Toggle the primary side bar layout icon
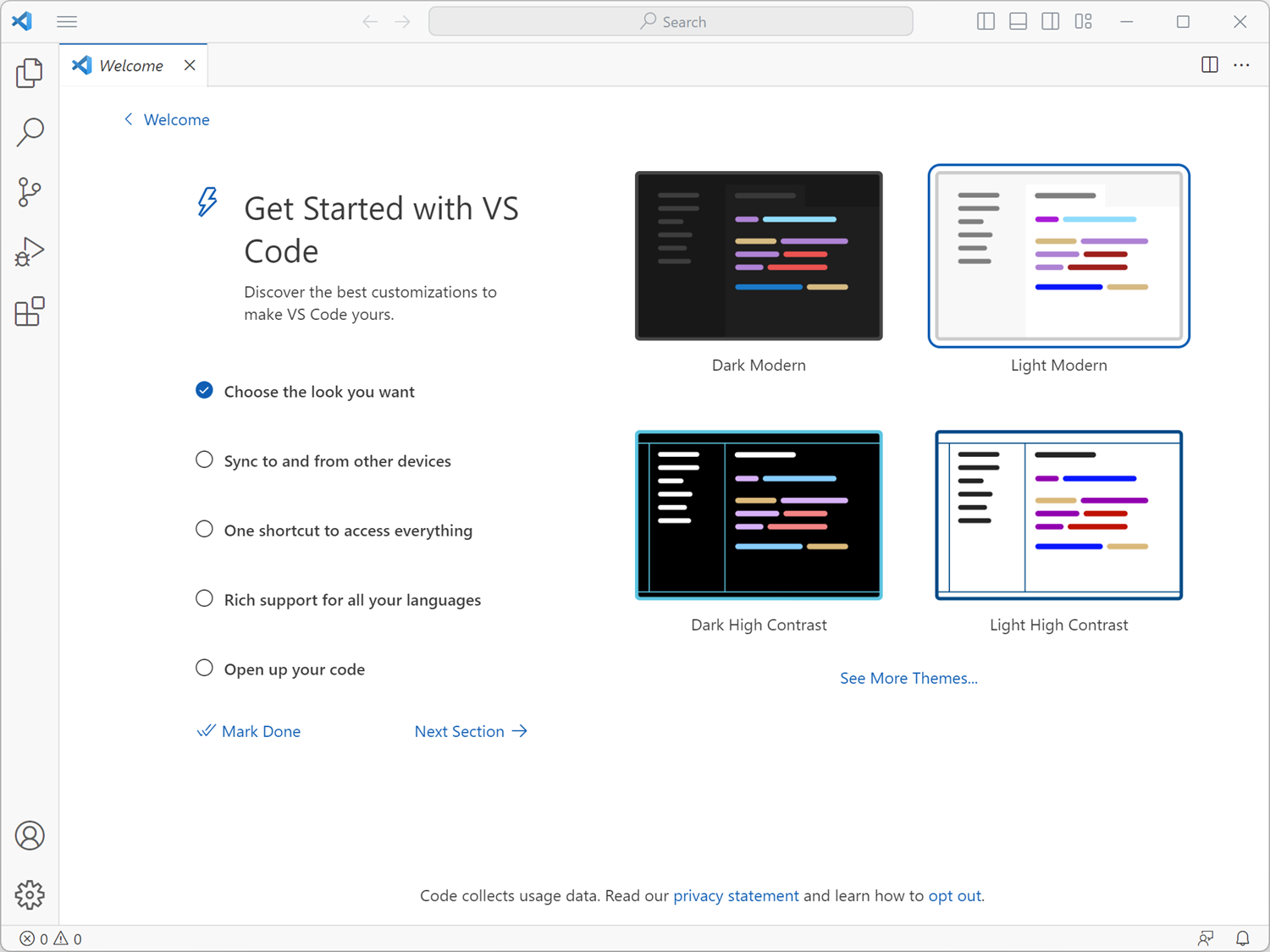The width and height of the screenshot is (1270, 952). pyautogui.click(x=986, y=21)
